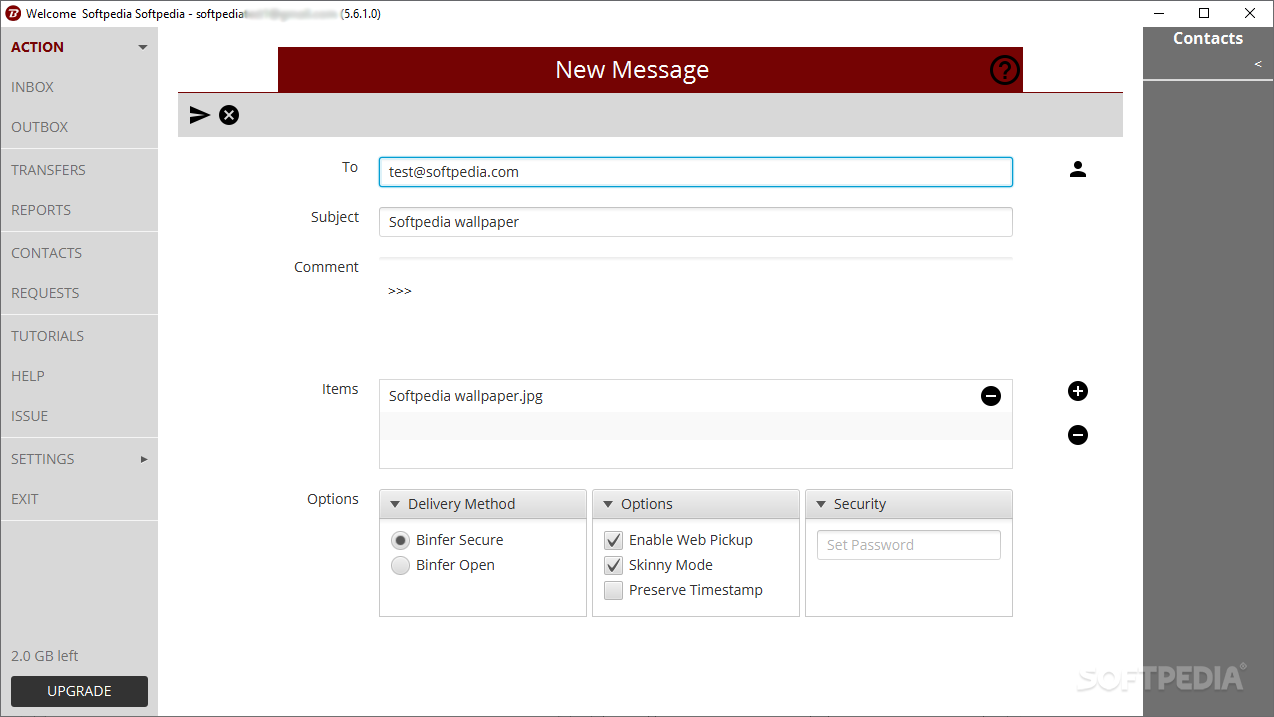Image resolution: width=1274 pixels, height=717 pixels.
Task: Open the INBOX
Action: click(32, 87)
